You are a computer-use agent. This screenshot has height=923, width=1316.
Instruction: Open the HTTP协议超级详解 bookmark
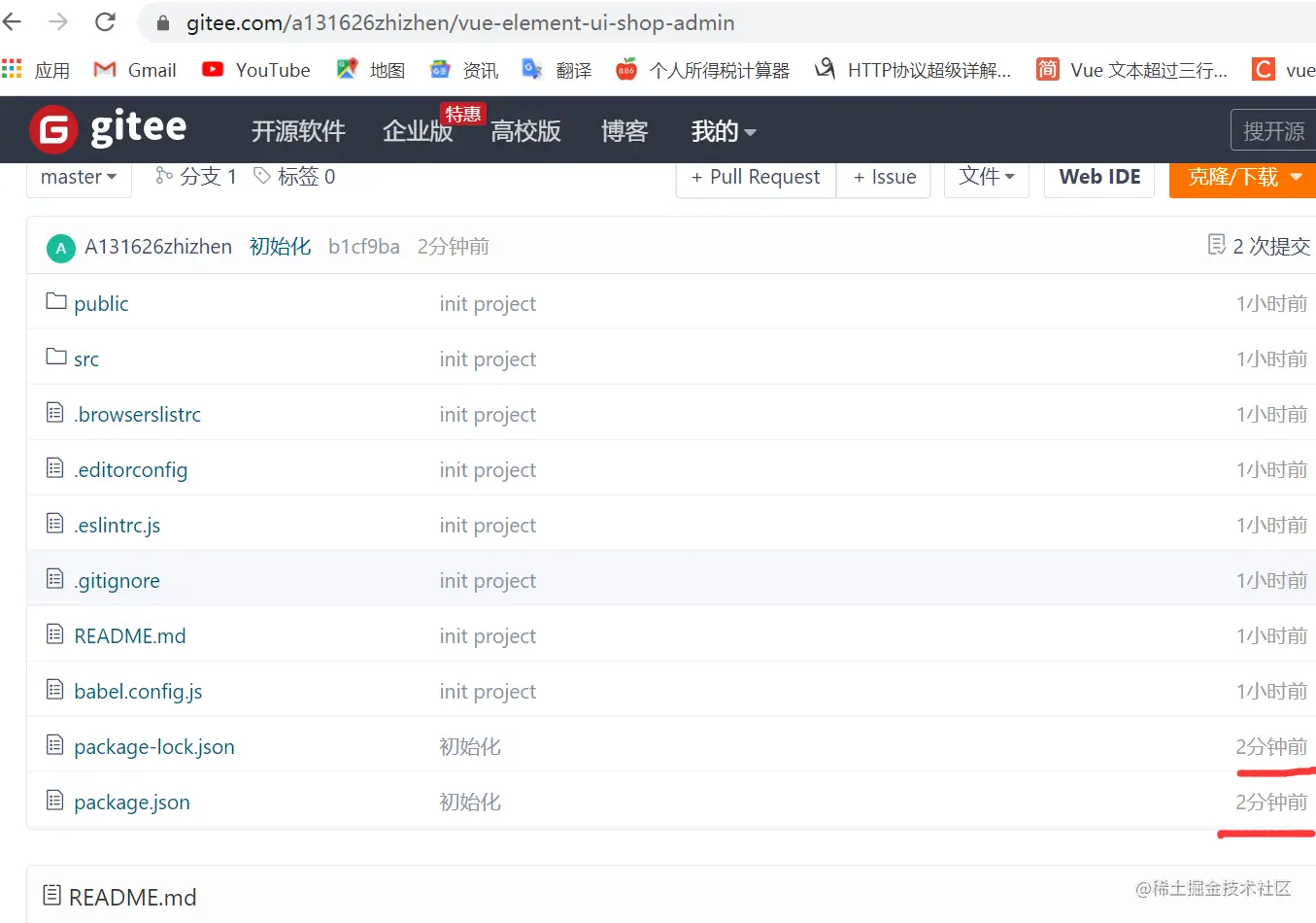click(913, 70)
